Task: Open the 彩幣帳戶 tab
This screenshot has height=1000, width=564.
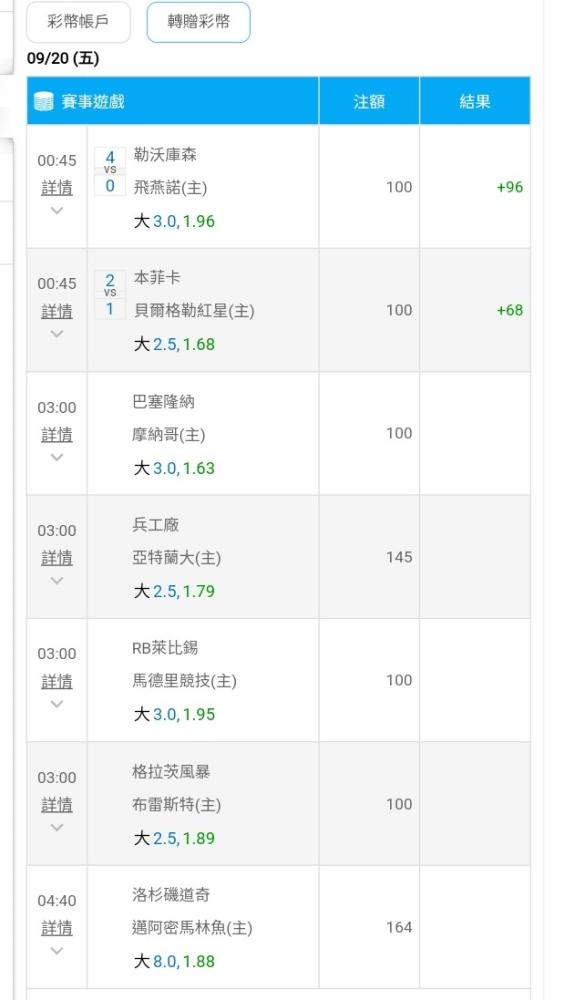Action: tap(78, 22)
